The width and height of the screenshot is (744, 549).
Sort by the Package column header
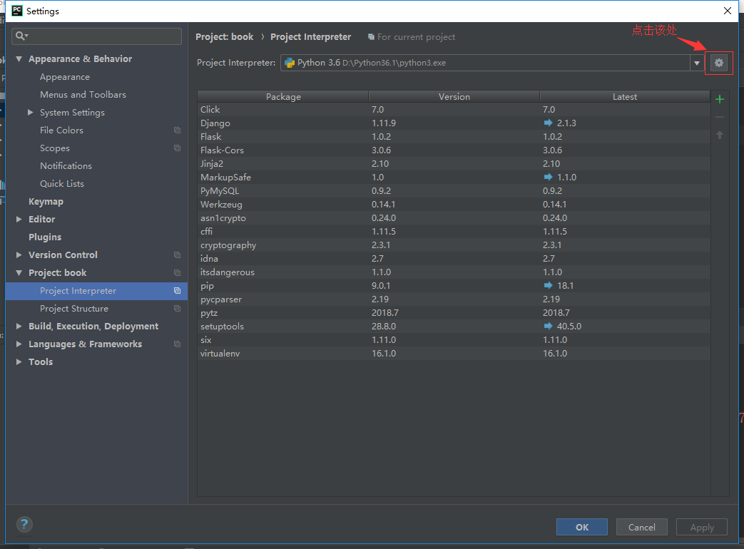pyautogui.click(x=283, y=97)
